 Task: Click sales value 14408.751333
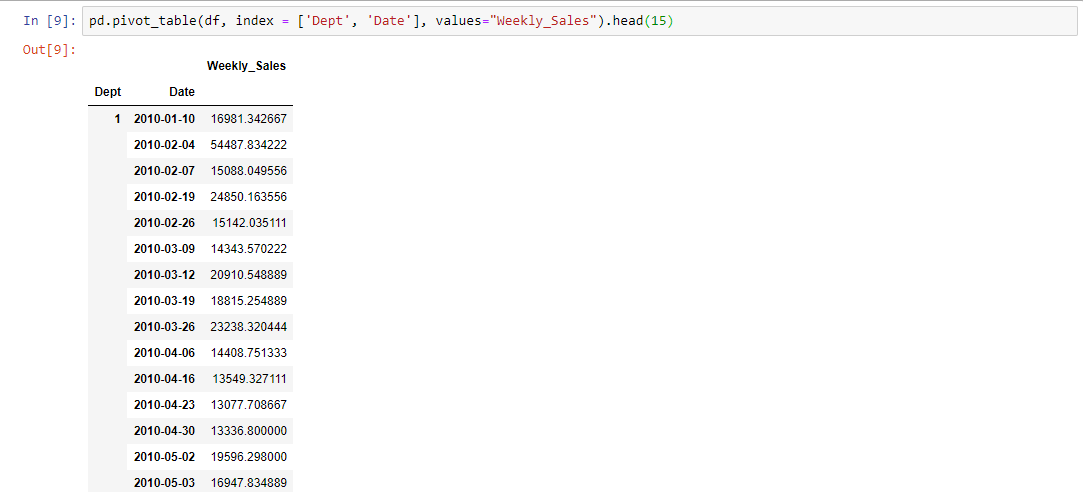(x=249, y=353)
